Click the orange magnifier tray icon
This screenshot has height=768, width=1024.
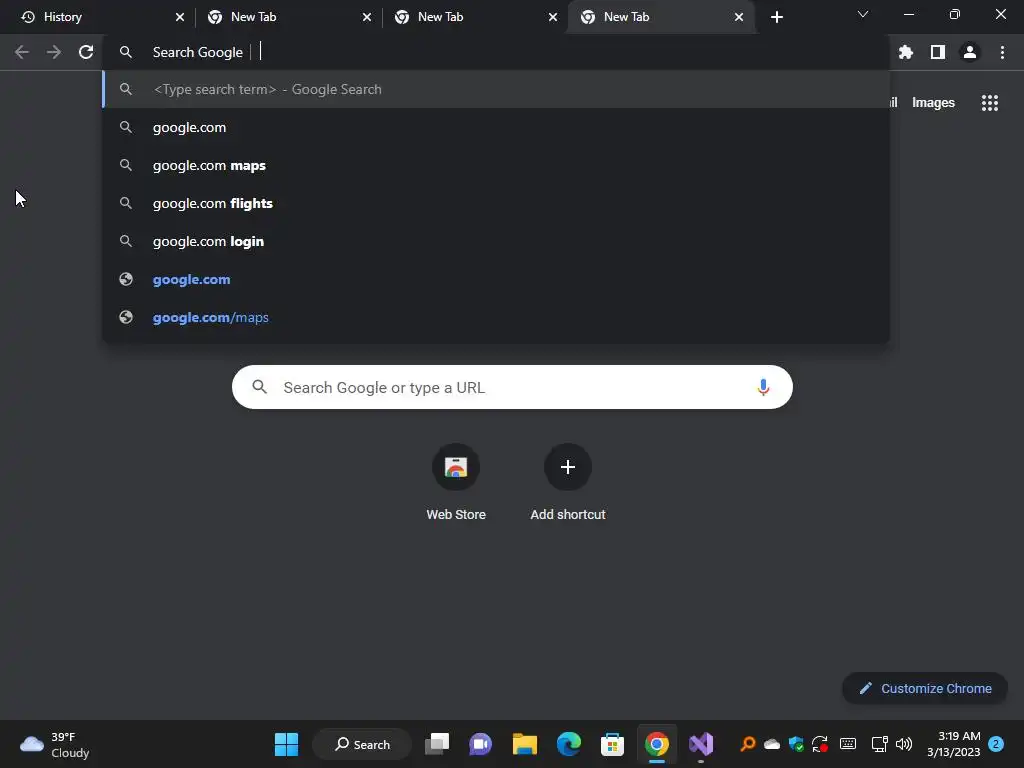(x=748, y=744)
